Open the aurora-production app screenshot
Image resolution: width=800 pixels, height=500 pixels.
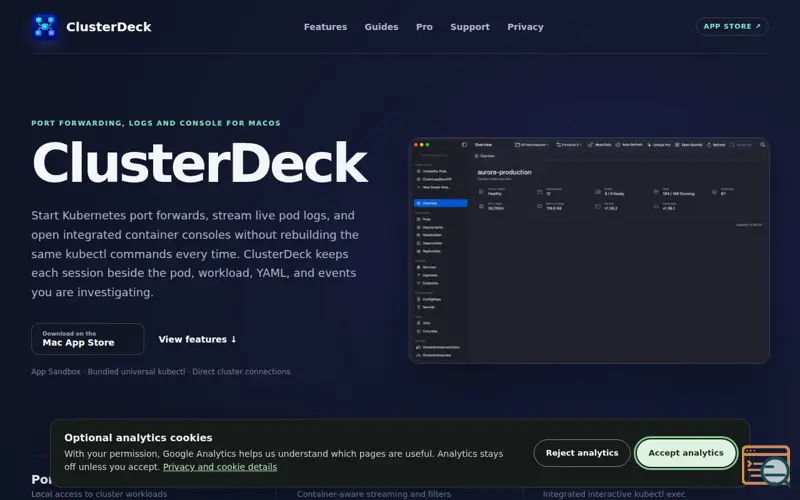coord(589,251)
